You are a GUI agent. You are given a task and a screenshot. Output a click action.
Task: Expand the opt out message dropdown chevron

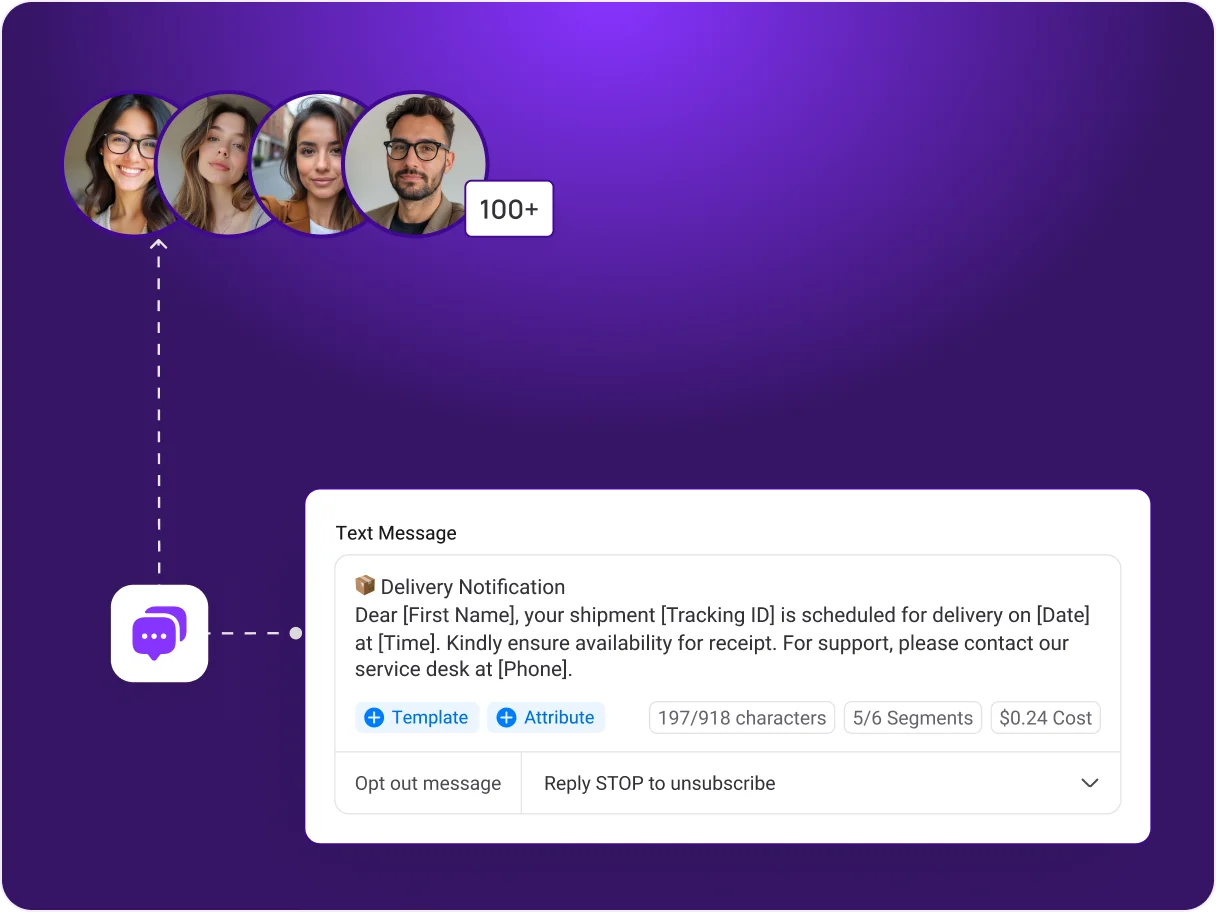[x=1090, y=783]
